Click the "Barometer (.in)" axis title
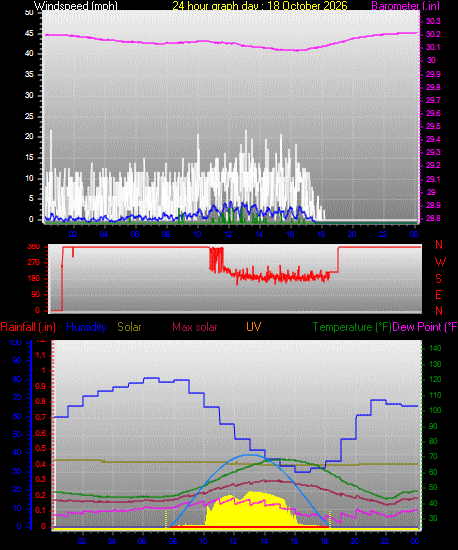The width and height of the screenshot is (458, 550). (405, 6)
